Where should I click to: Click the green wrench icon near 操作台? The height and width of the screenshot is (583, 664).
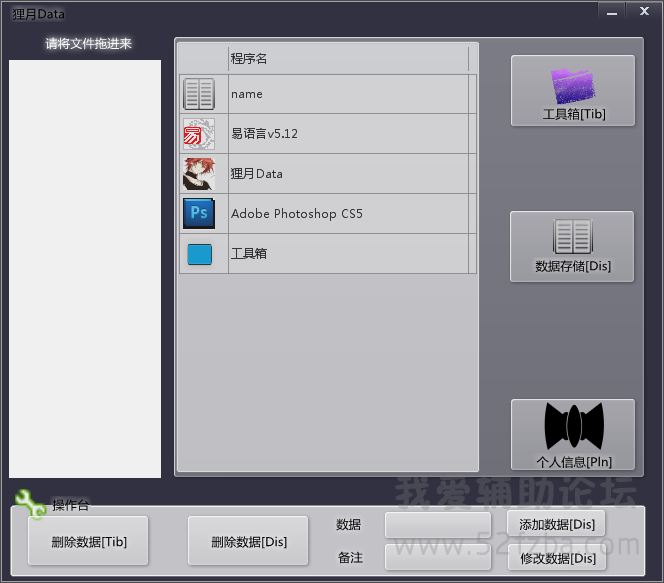tap(31, 504)
